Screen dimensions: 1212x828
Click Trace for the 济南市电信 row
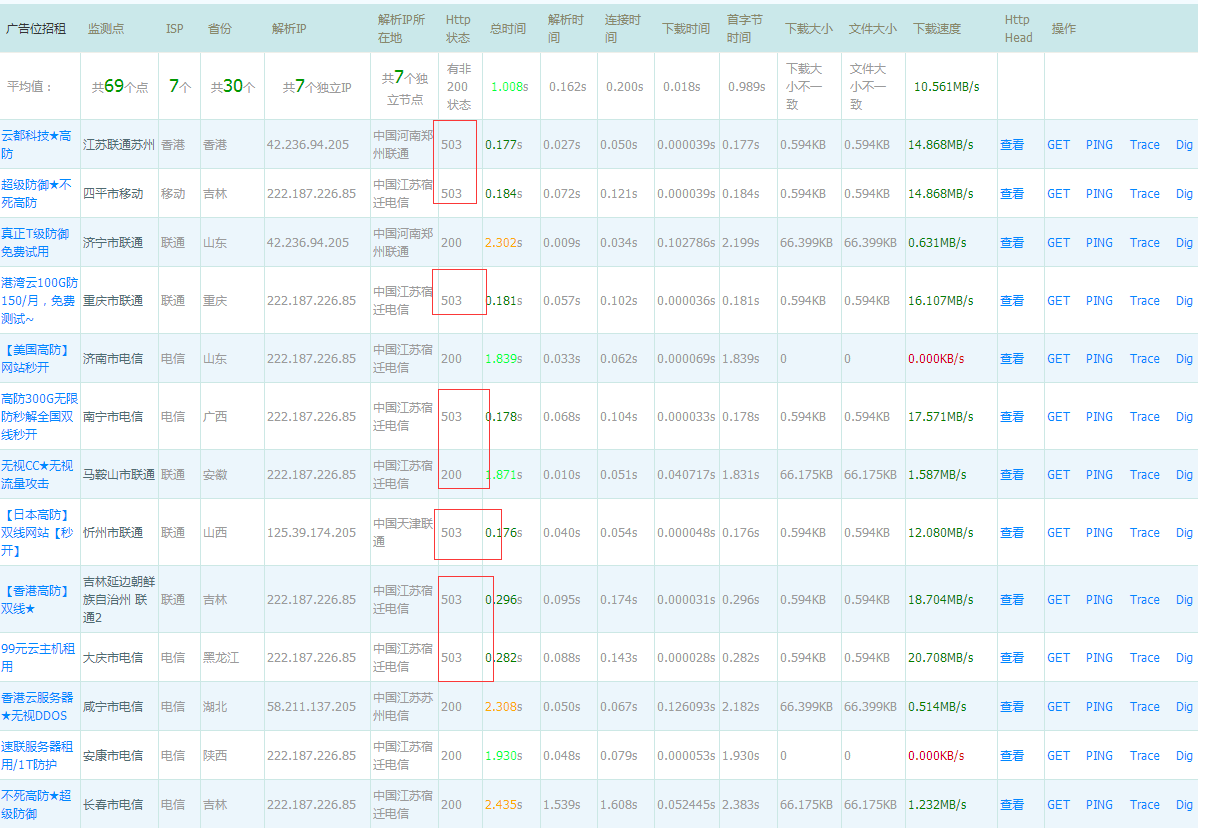click(x=1144, y=359)
